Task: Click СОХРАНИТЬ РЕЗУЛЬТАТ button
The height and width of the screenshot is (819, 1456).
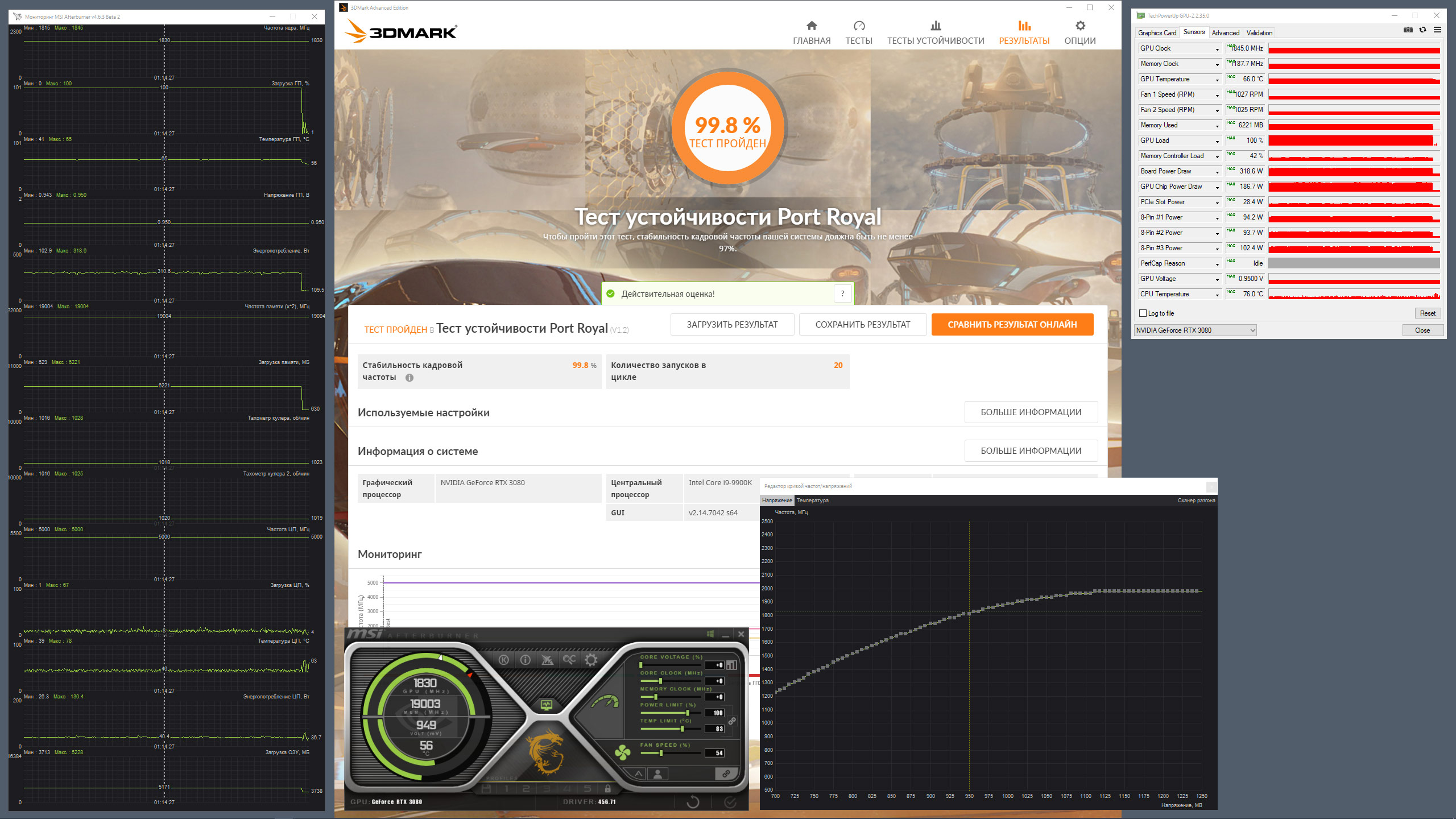Action: coord(862,324)
